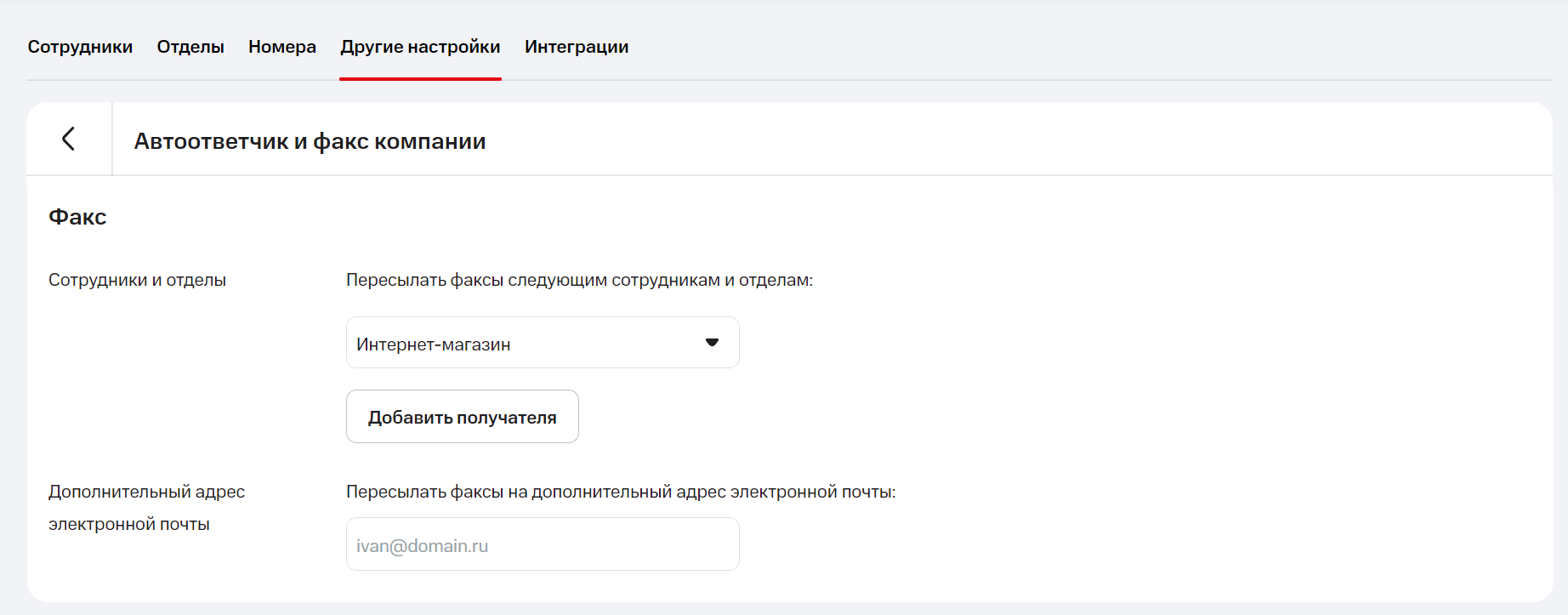Click the red underline under Другие настройки

coord(420,78)
